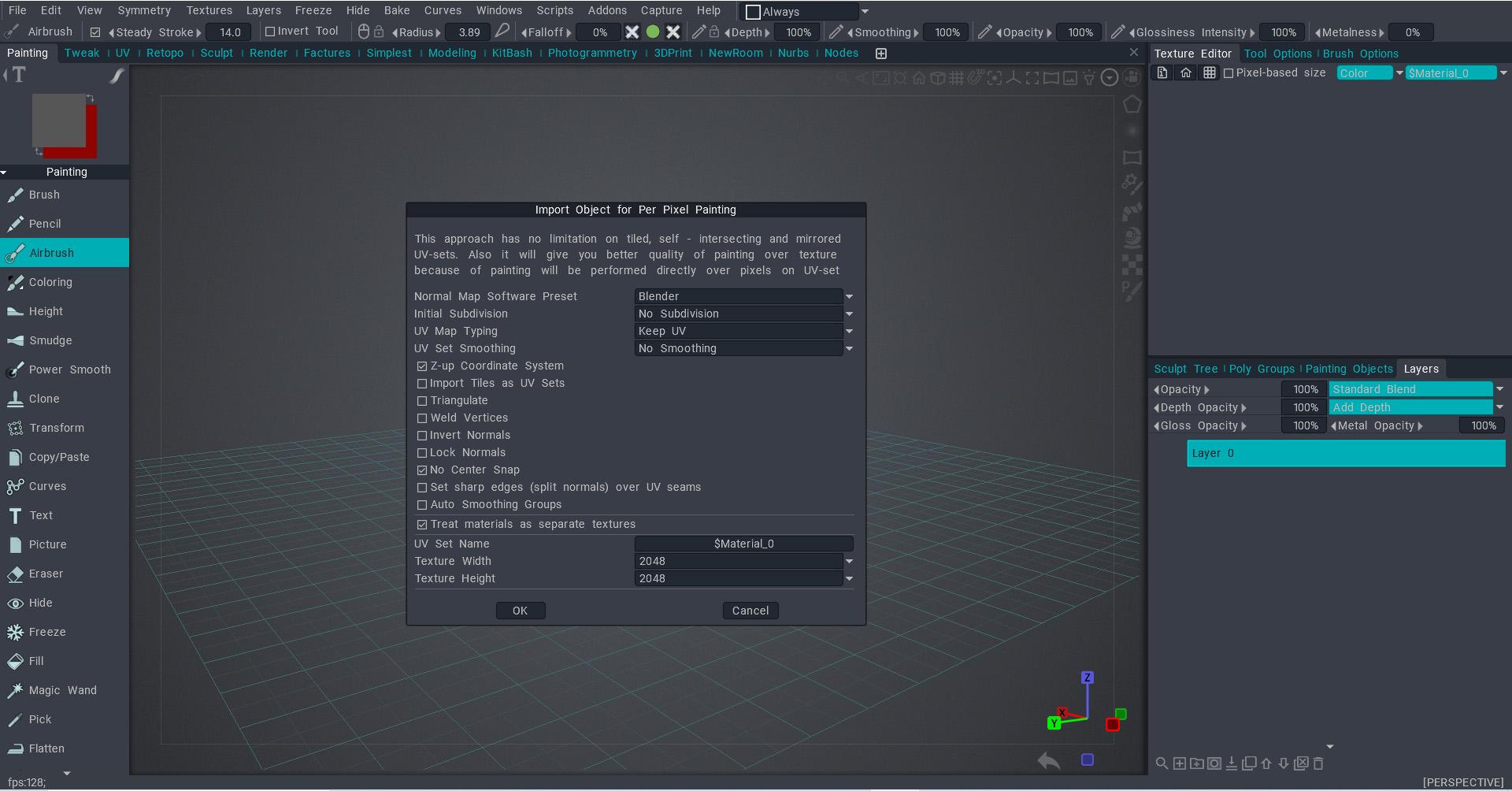
Task: Pick the Eraser tool
Action: point(45,574)
